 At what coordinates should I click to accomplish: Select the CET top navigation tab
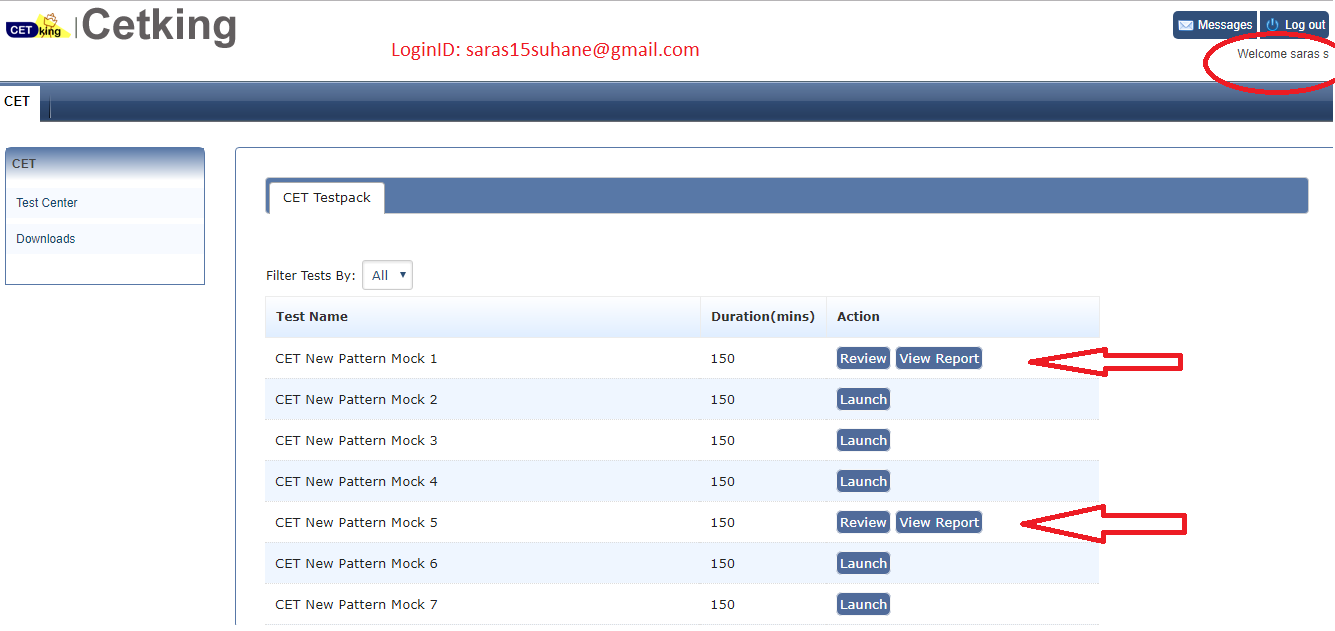18,102
